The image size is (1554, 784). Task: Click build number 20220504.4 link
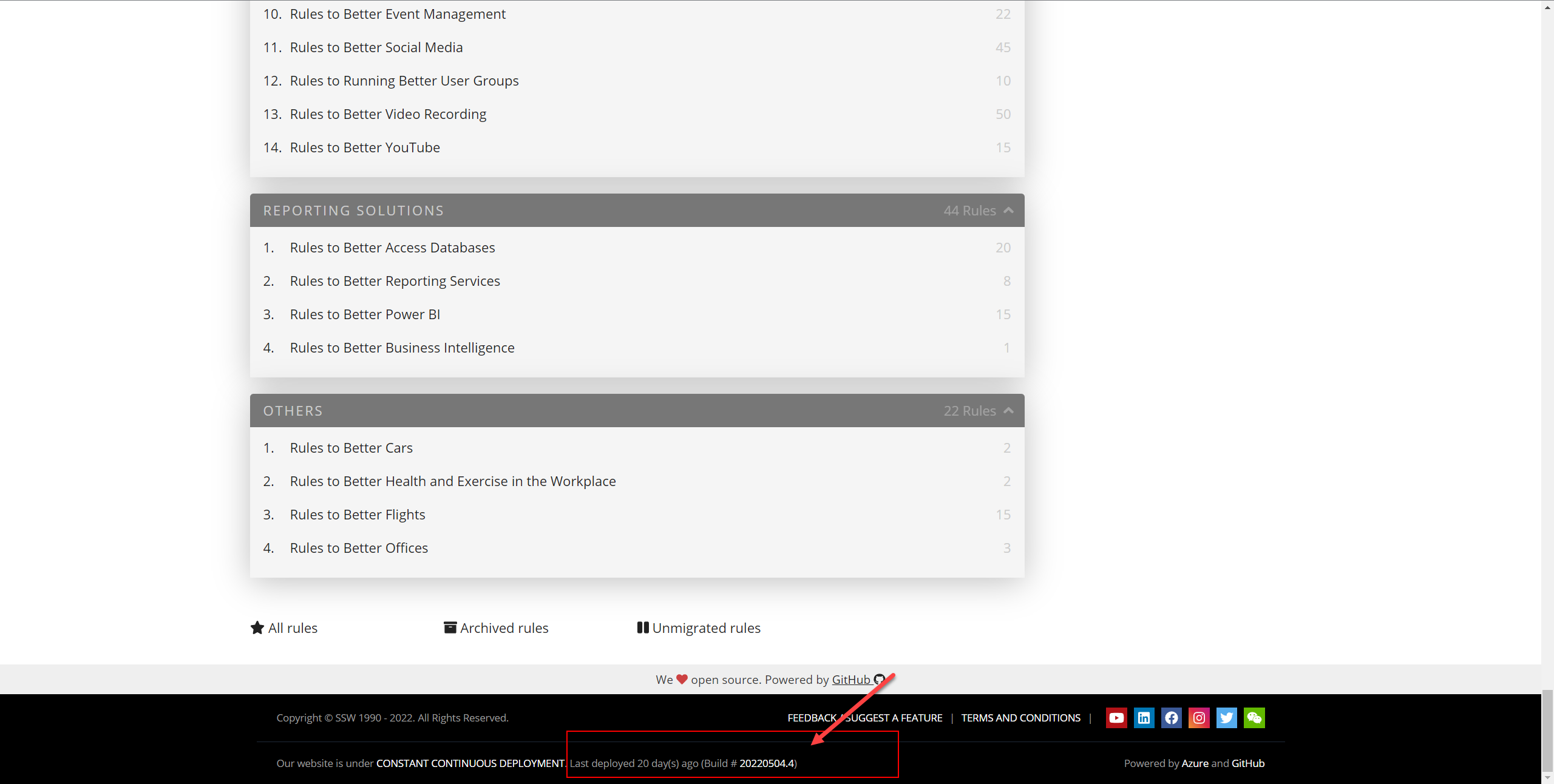pyautogui.click(x=767, y=763)
